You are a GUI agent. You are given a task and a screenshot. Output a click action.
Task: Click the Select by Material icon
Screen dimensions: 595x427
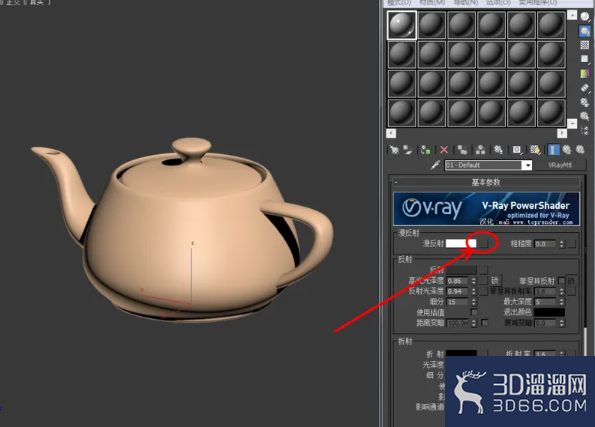585,116
